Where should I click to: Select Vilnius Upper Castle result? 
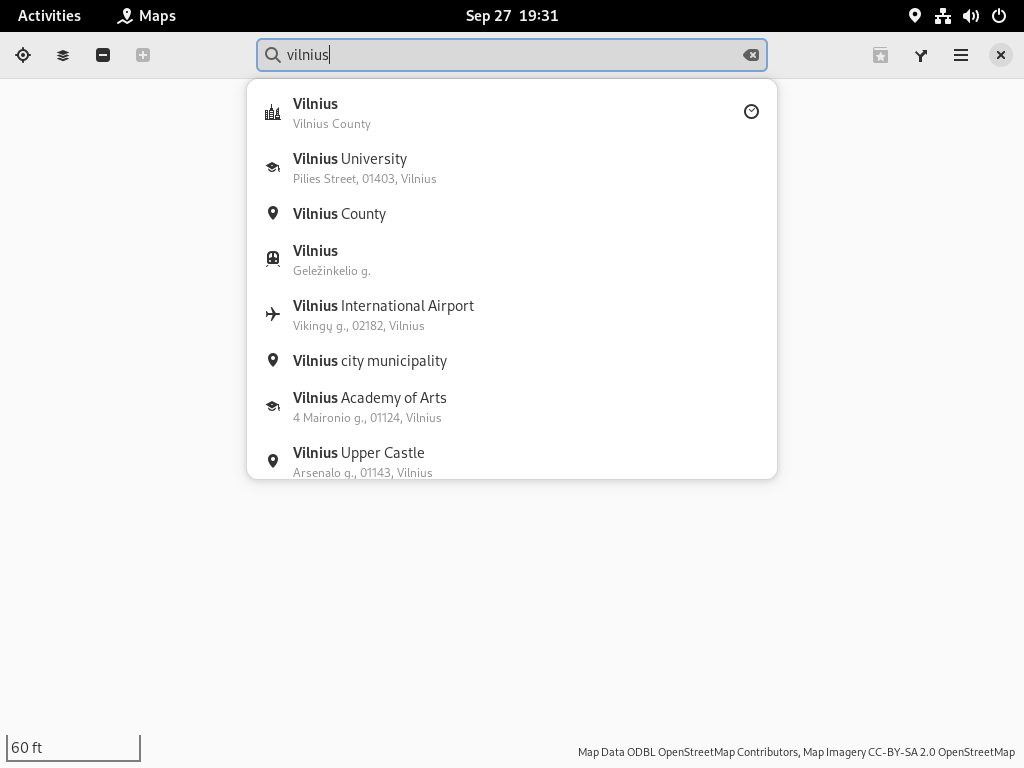pos(512,457)
